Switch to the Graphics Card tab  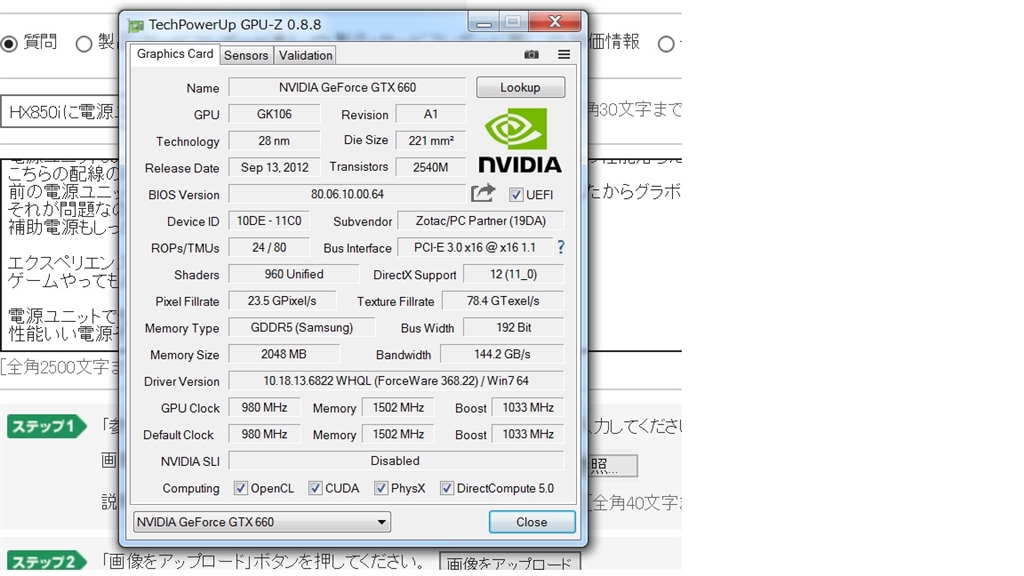tap(174, 54)
